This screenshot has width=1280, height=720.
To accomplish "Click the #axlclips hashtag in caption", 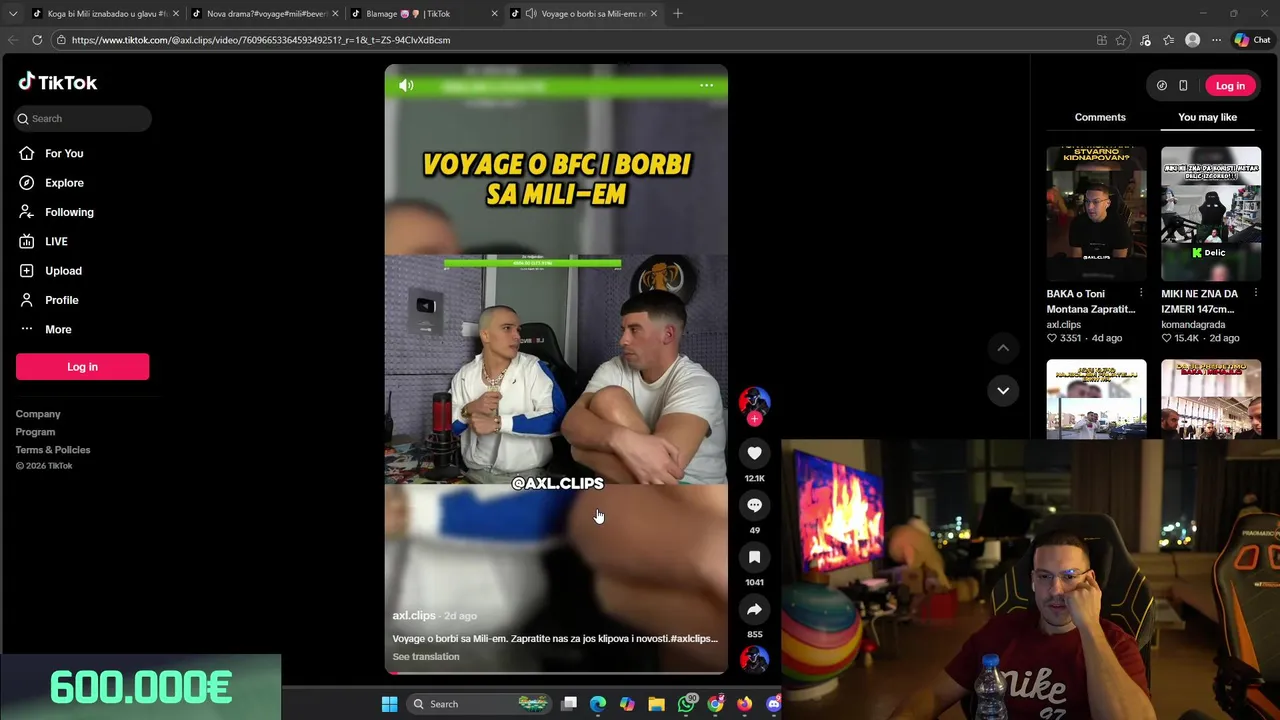I will tap(694, 638).
